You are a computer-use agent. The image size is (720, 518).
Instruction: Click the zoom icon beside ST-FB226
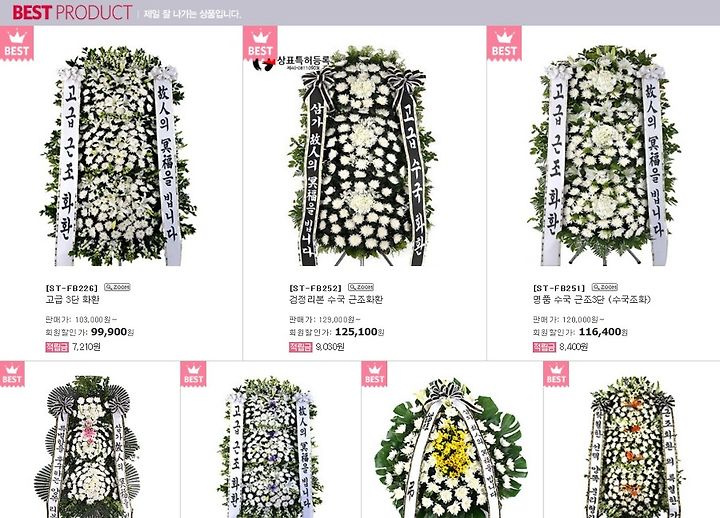[117, 287]
